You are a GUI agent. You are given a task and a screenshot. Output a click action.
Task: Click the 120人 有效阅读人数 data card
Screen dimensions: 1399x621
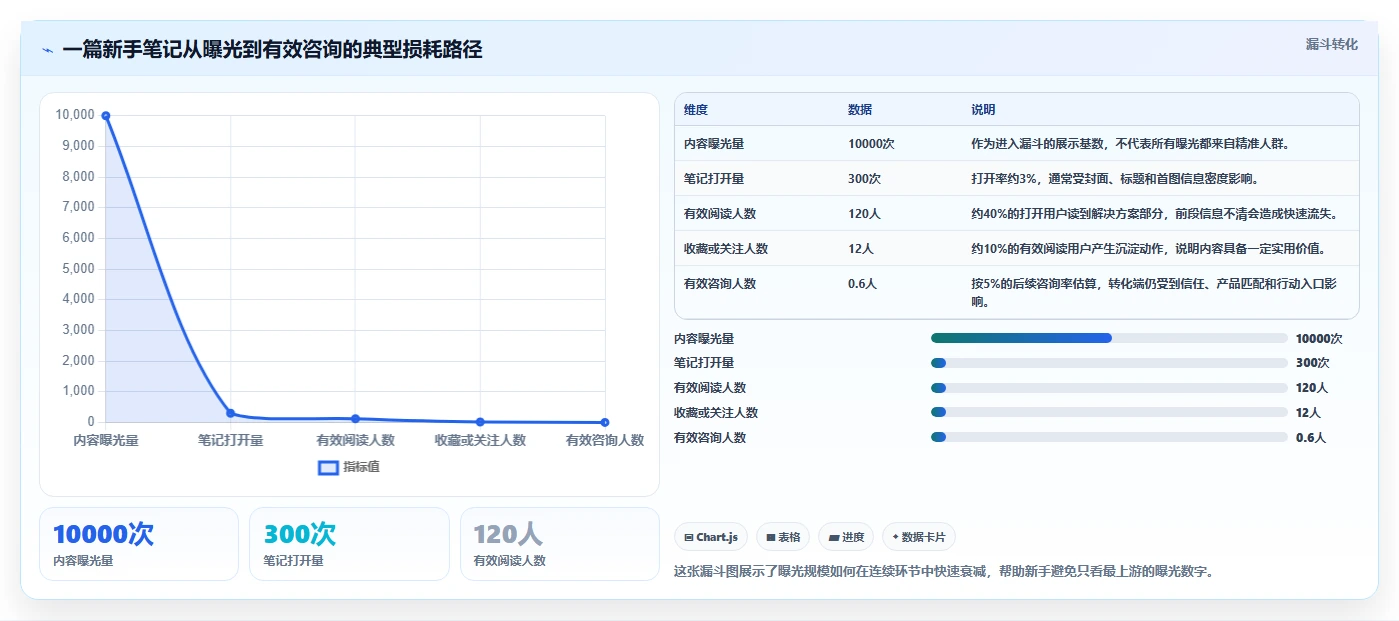[x=560, y=544]
